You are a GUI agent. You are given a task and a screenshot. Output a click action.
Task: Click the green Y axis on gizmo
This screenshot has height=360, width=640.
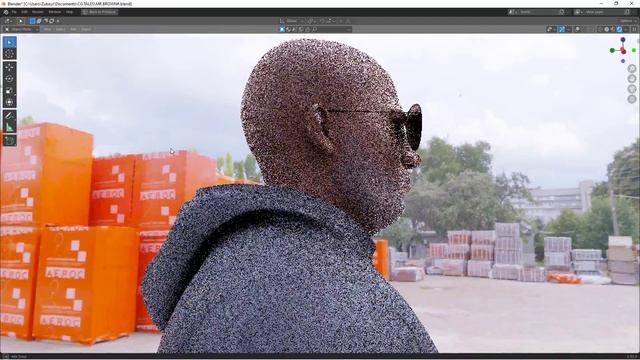(x=612, y=50)
